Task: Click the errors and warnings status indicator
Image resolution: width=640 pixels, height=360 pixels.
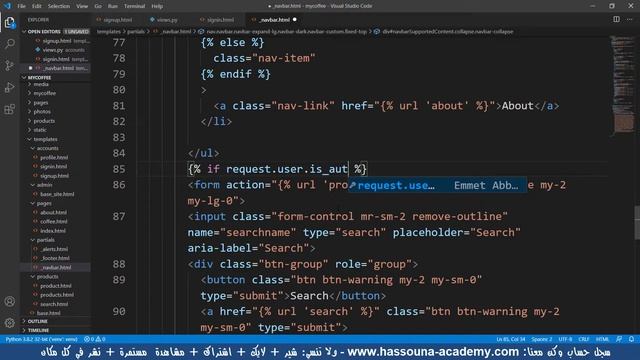Action: point(95,339)
